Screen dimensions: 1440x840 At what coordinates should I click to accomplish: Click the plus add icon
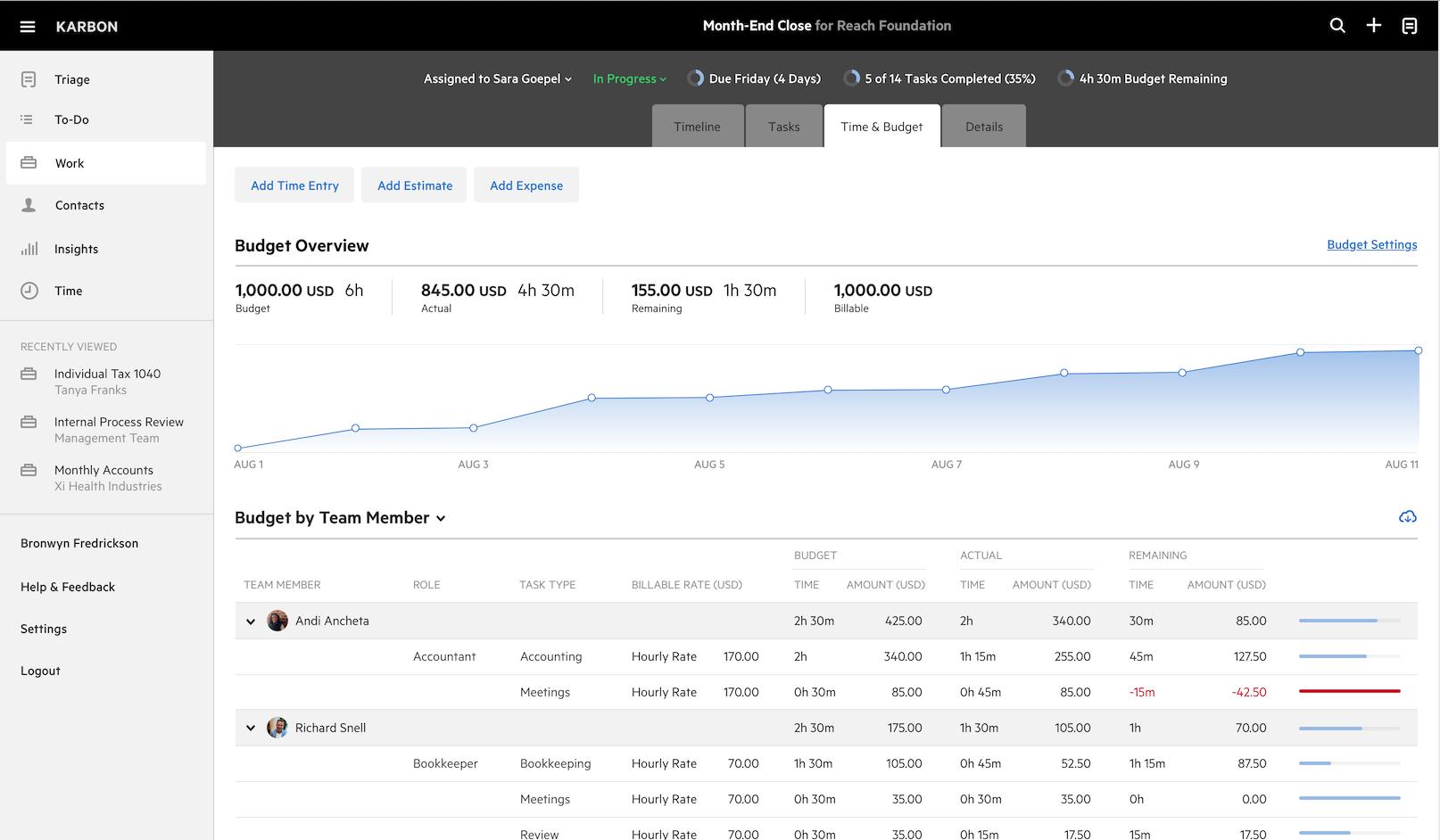click(1374, 26)
